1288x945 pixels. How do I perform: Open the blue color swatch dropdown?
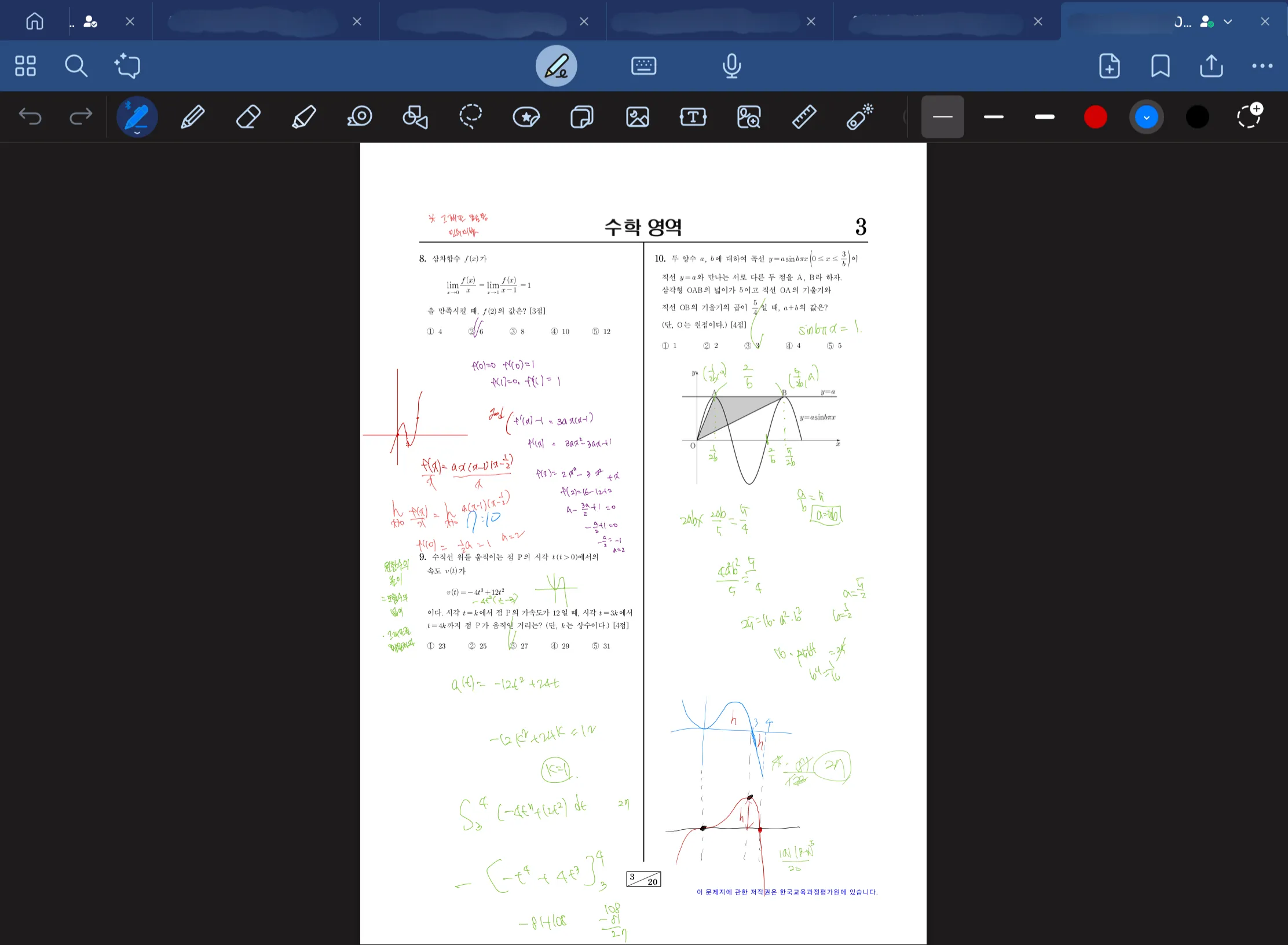click(1147, 117)
